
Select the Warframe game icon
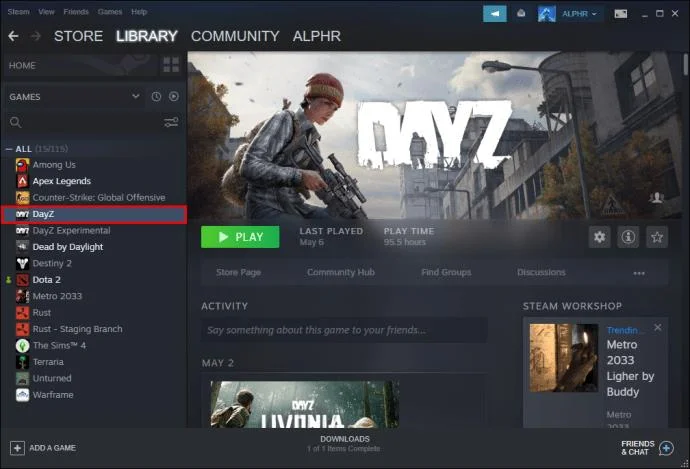tap(22, 395)
